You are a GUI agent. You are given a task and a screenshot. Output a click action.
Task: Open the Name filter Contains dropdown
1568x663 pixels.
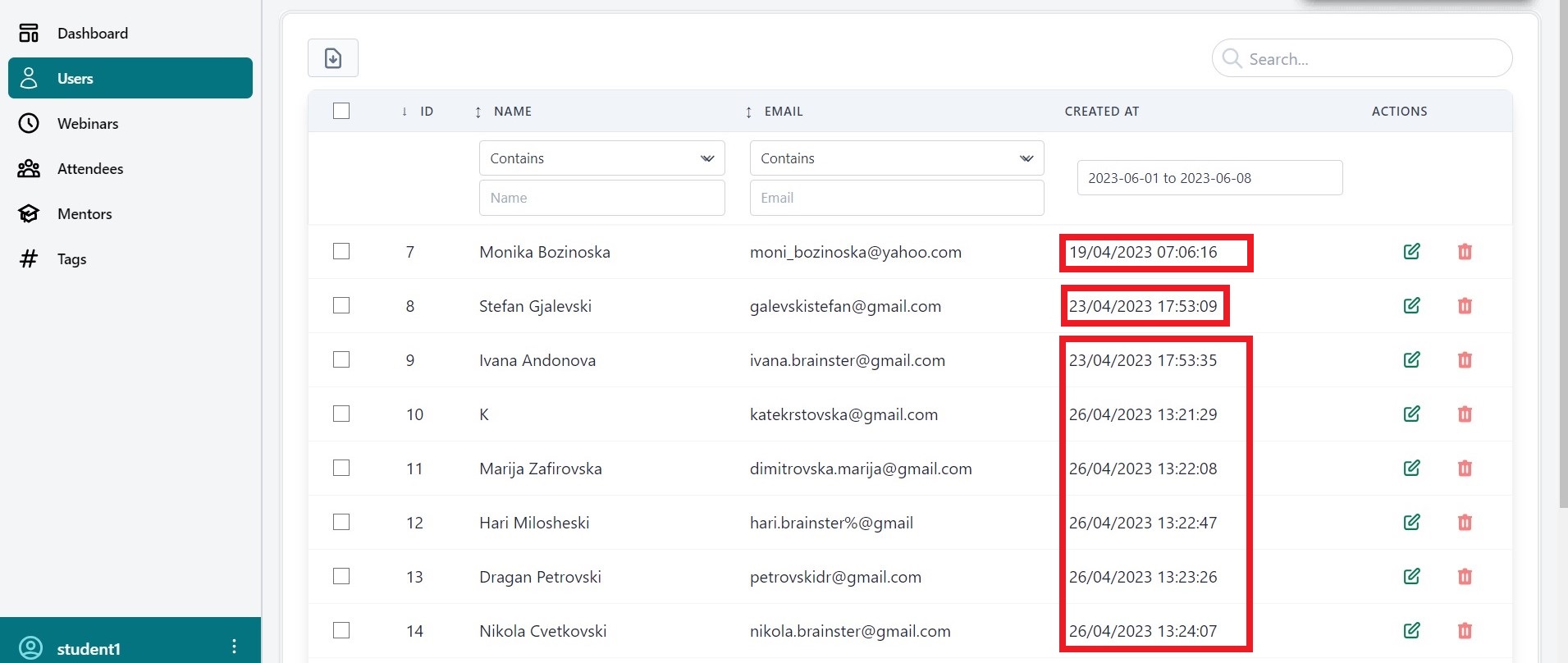click(x=601, y=158)
